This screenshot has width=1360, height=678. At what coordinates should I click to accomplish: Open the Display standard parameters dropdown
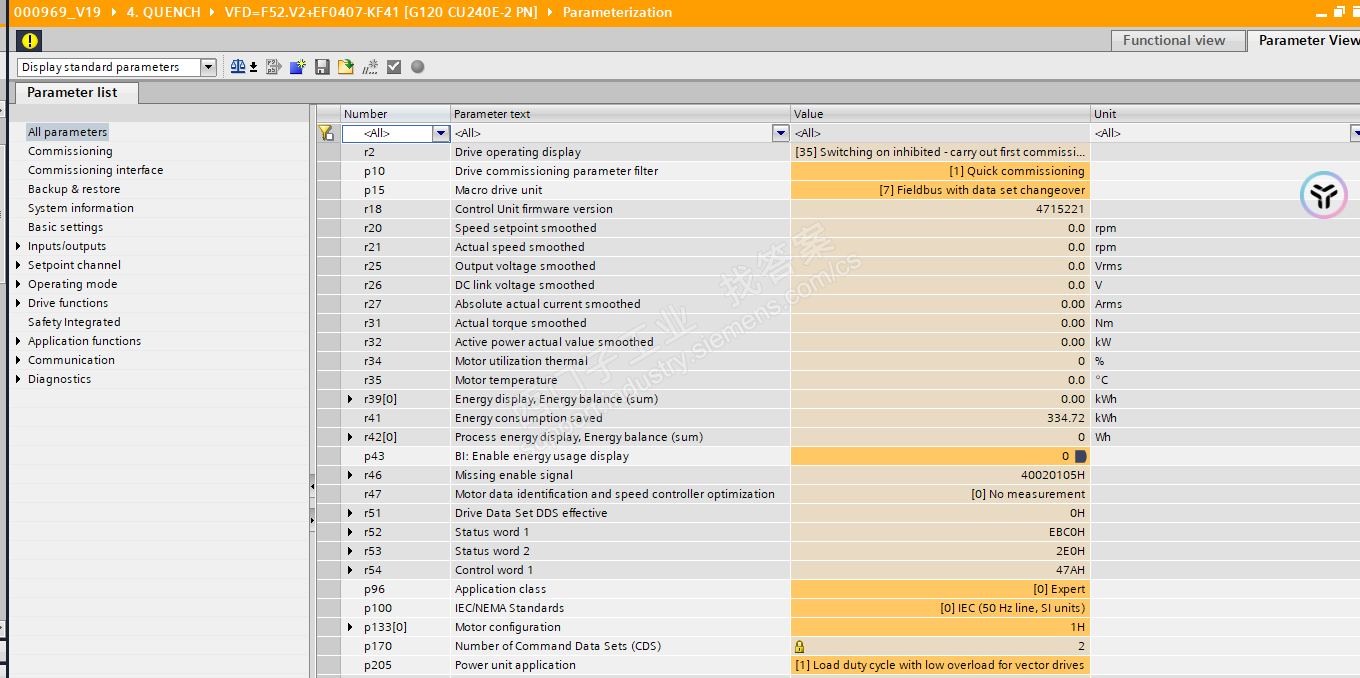[x=208, y=67]
